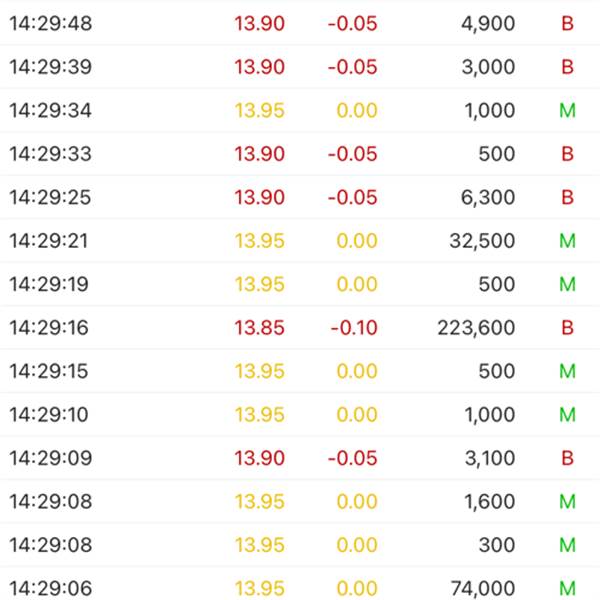
Task: Click the B marker for 14:29:39
Action: [x=567, y=67]
